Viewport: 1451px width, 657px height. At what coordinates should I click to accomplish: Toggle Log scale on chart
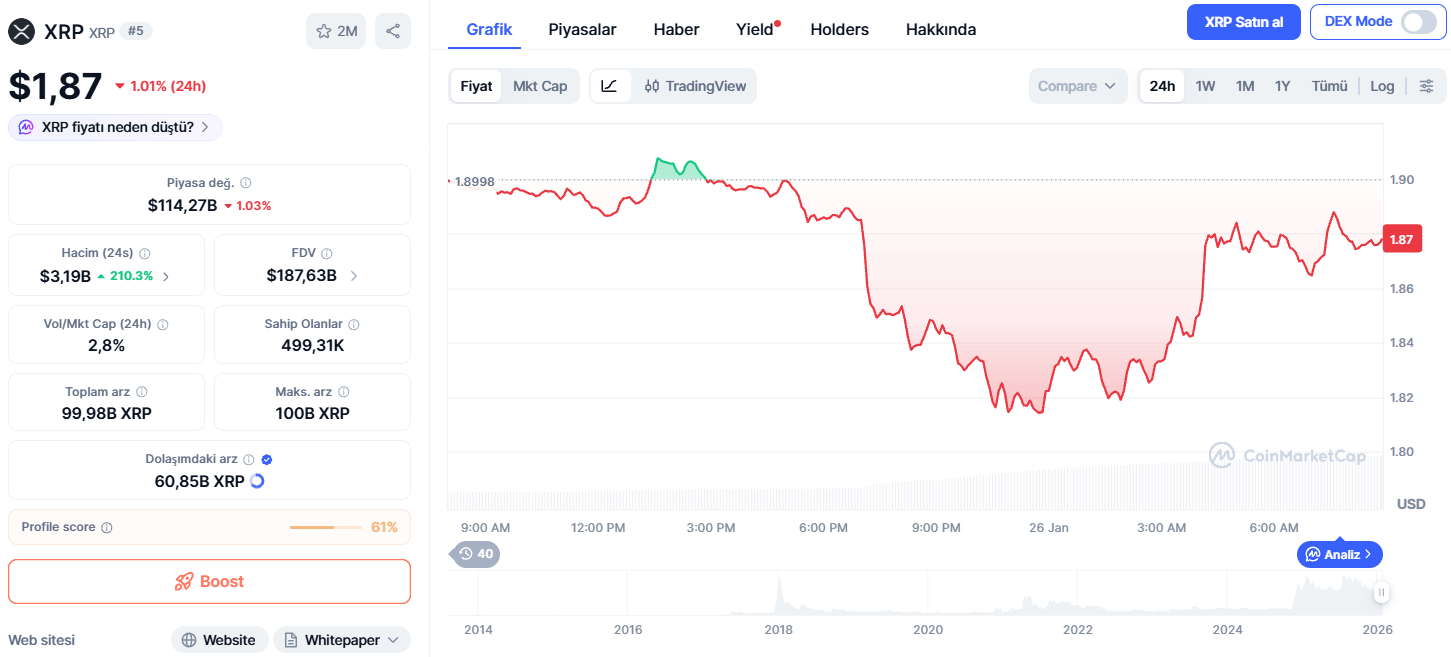(1382, 86)
